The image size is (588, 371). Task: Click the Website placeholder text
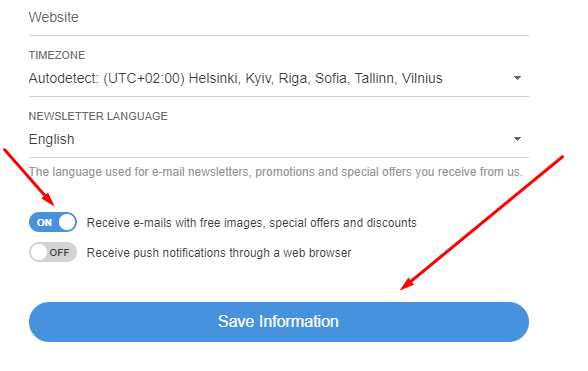tap(54, 17)
